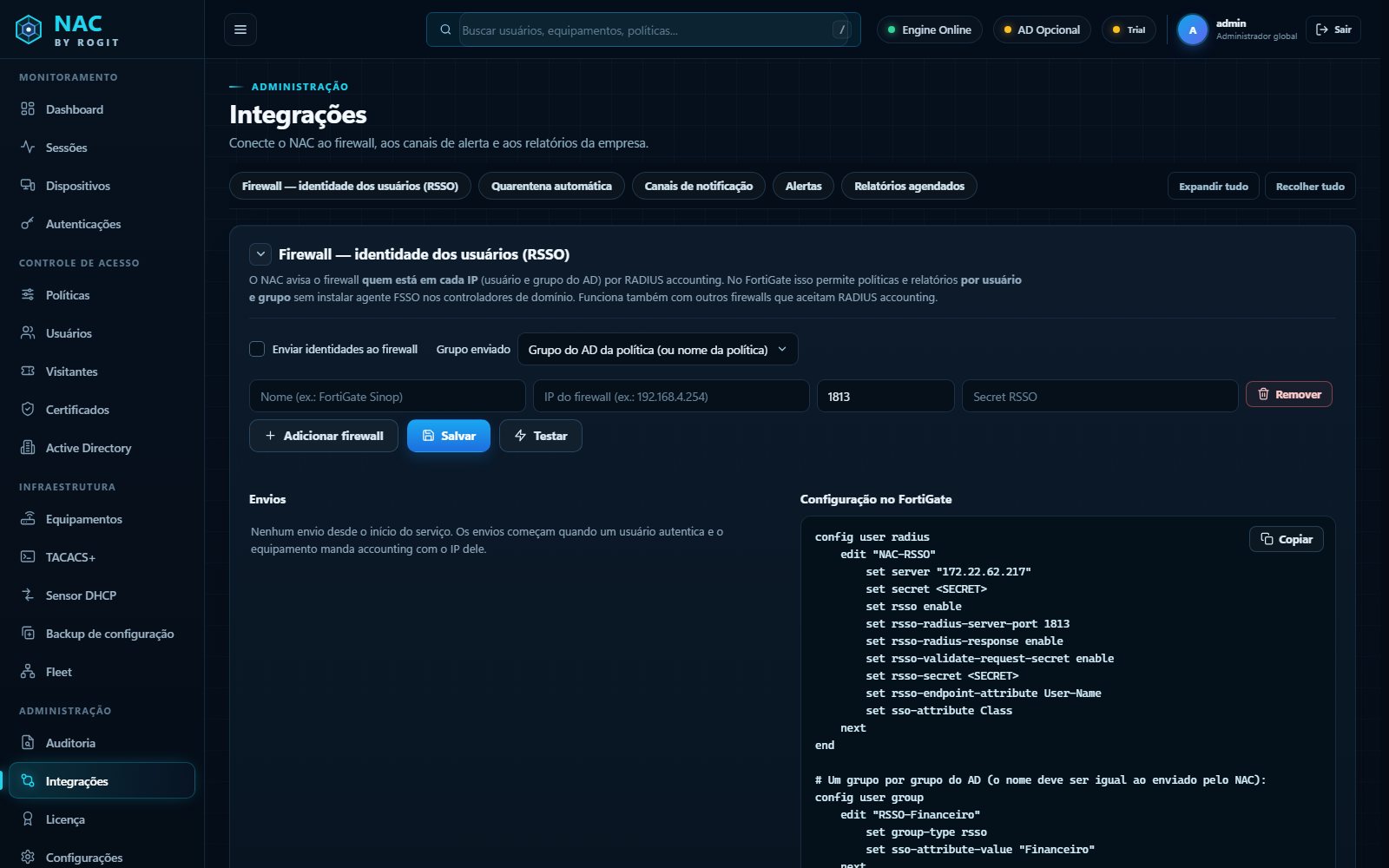Click the Auditoria file-search icon
Viewport: 1389px width, 868px height.
(x=28, y=743)
